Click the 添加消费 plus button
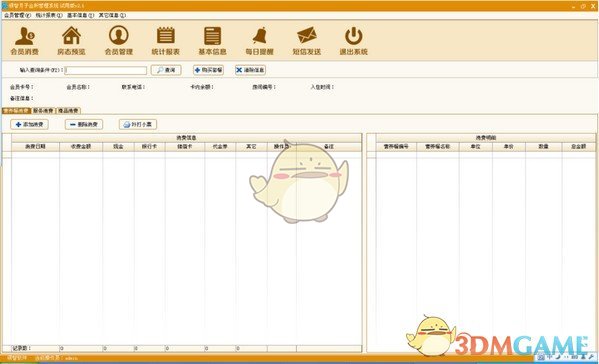The height and width of the screenshot is (364, 599). click(29, 124)
